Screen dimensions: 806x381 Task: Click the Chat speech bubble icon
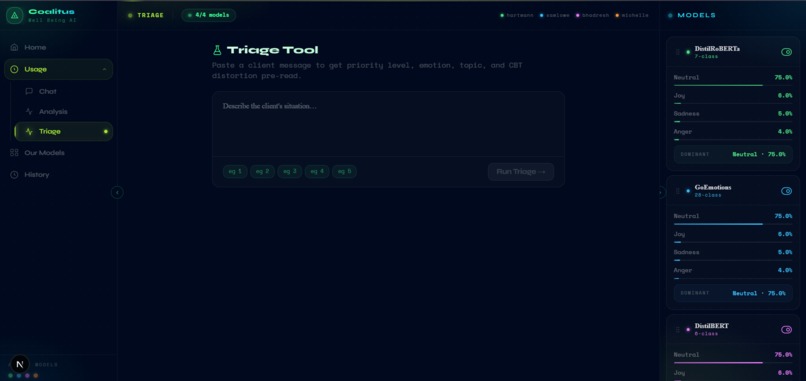coord(29,92)
